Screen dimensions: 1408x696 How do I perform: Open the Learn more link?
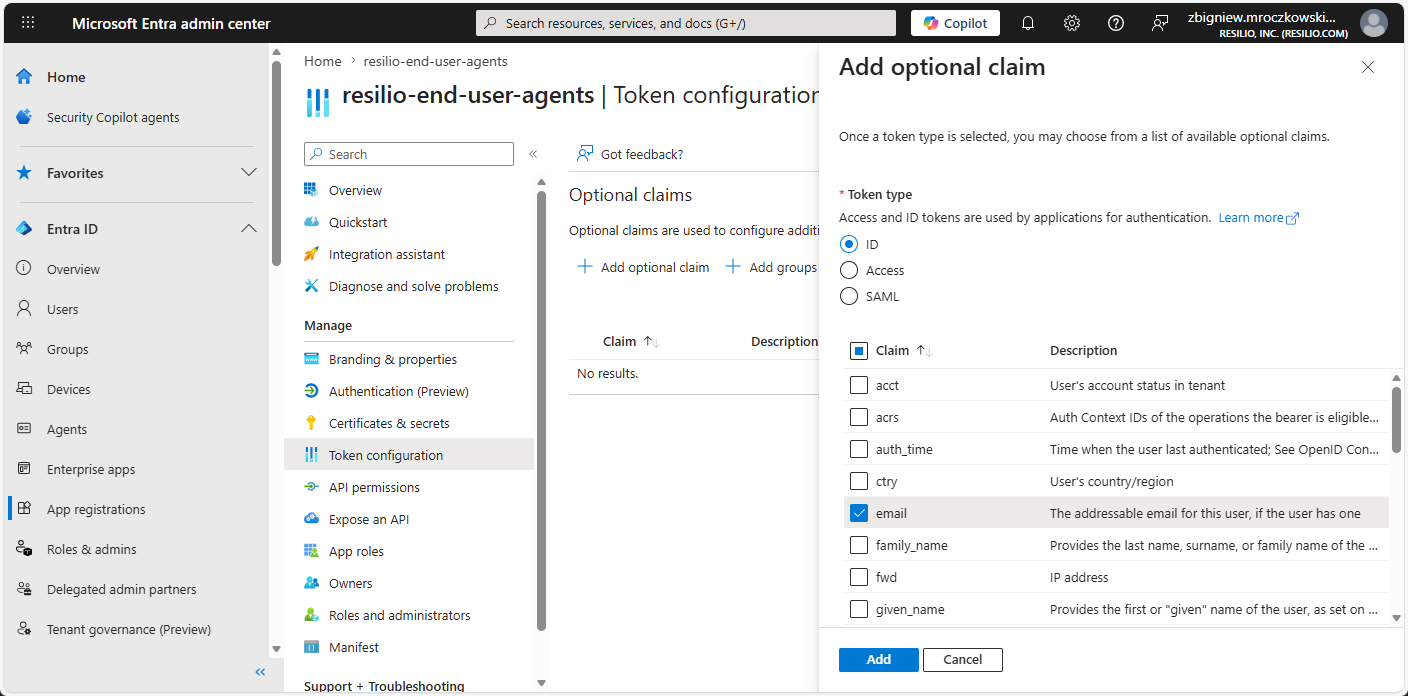[1258, 217]
